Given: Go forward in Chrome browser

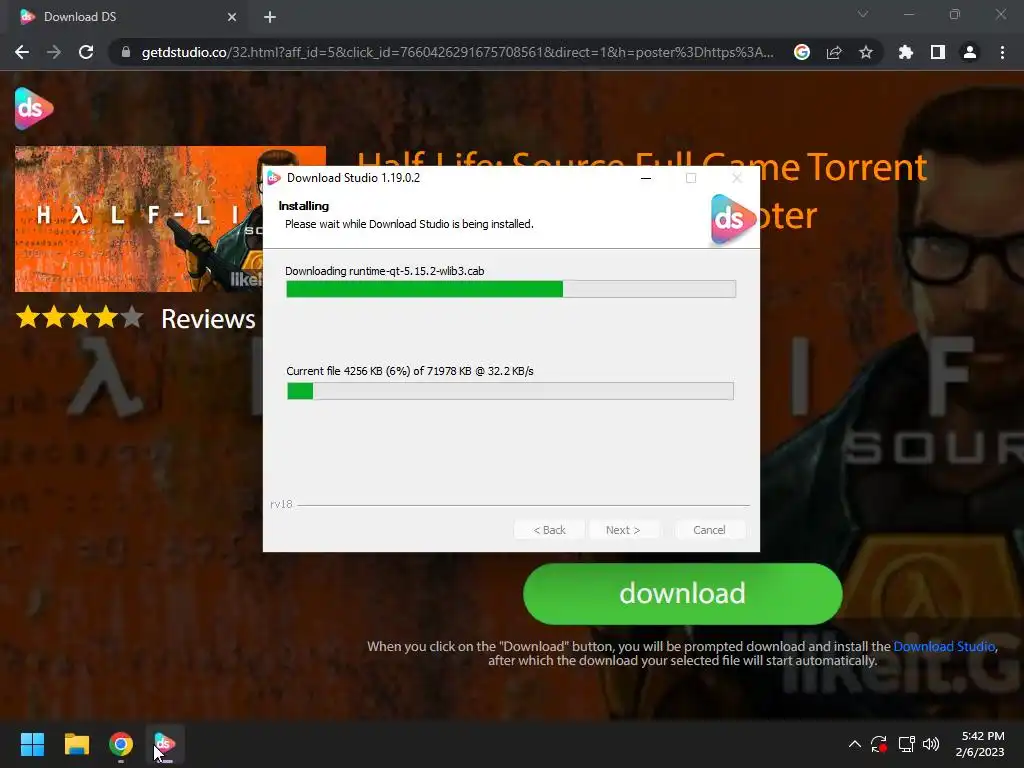Looking at the screenshot, I should [54, 52].
